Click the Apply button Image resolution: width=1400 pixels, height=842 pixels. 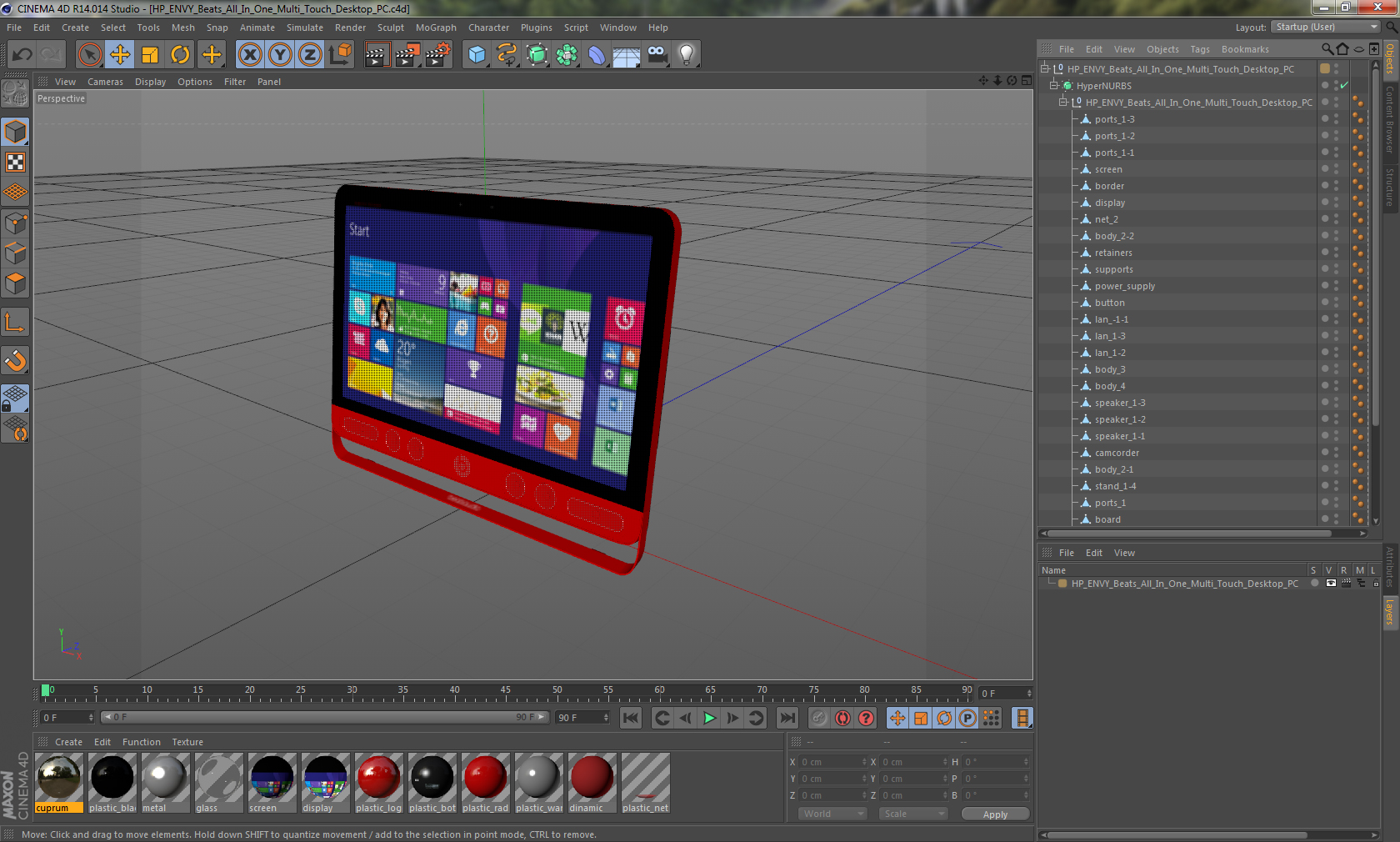tap(995, 814)
